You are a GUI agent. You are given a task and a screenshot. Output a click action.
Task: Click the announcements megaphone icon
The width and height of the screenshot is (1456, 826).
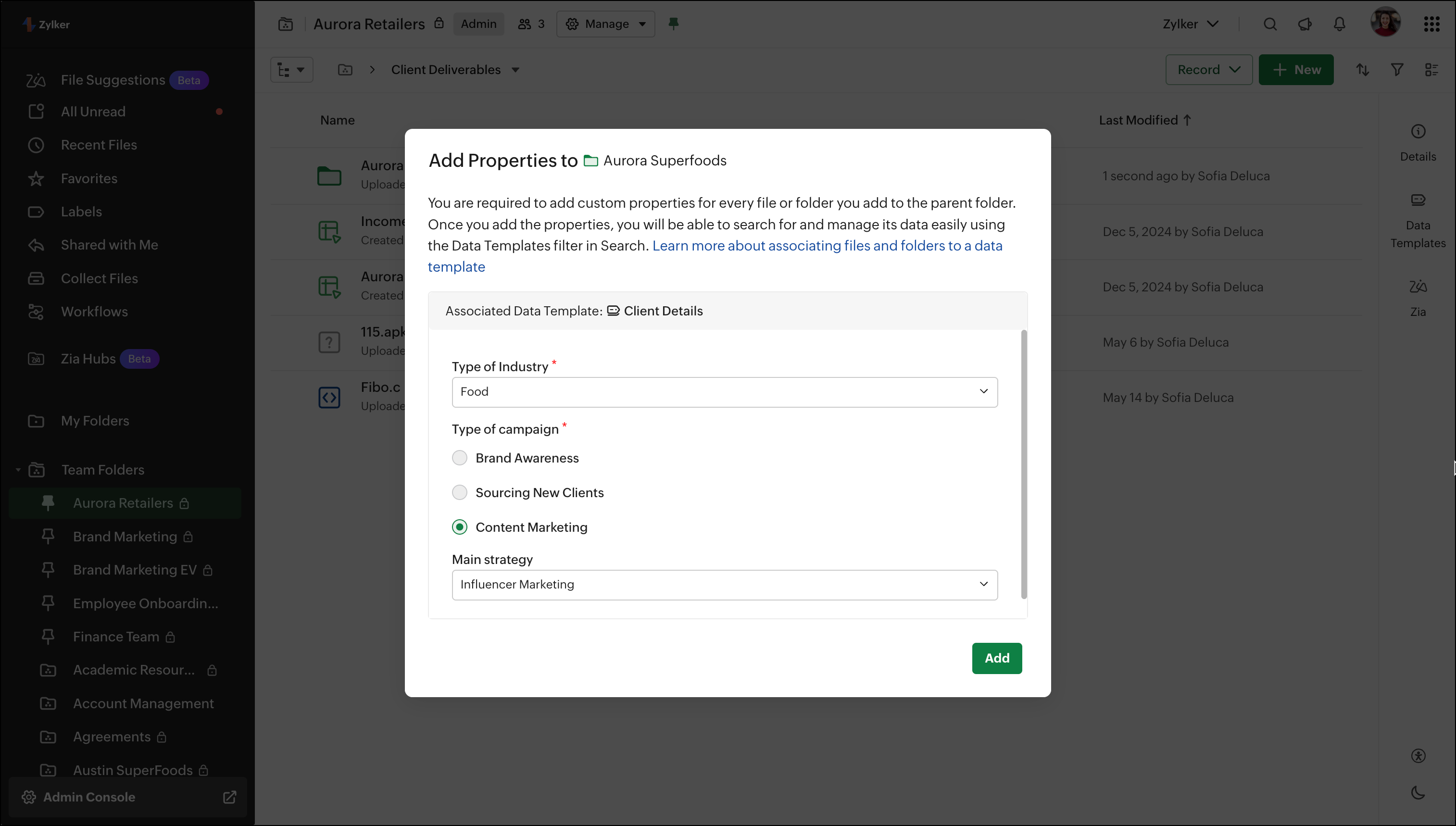click(1305, 24)
